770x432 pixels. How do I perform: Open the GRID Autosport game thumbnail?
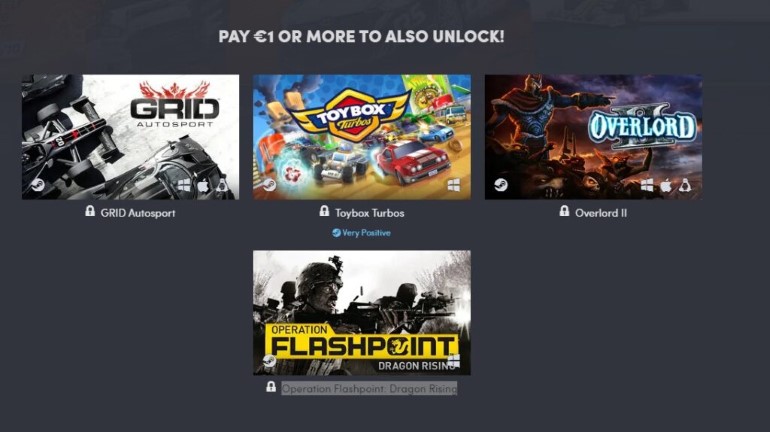tap(131, 137)
